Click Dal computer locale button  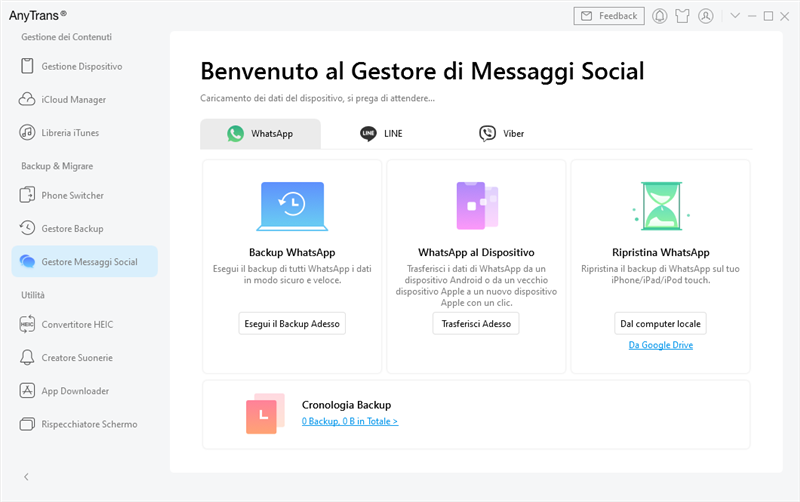coord(660,323)
